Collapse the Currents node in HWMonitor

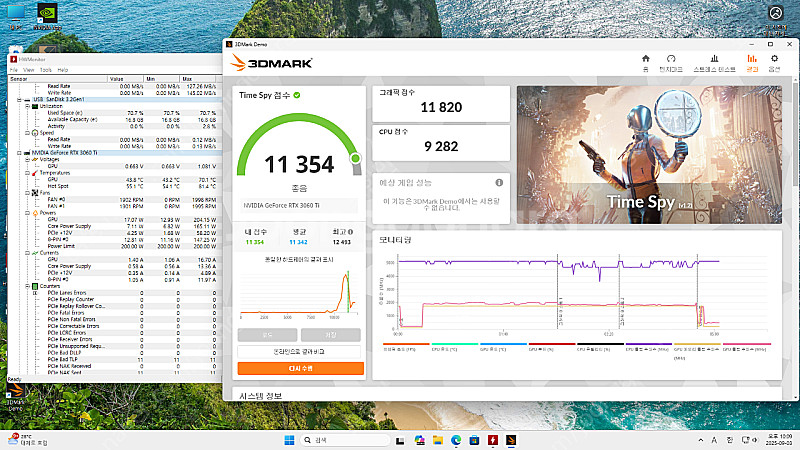(28, 253)
